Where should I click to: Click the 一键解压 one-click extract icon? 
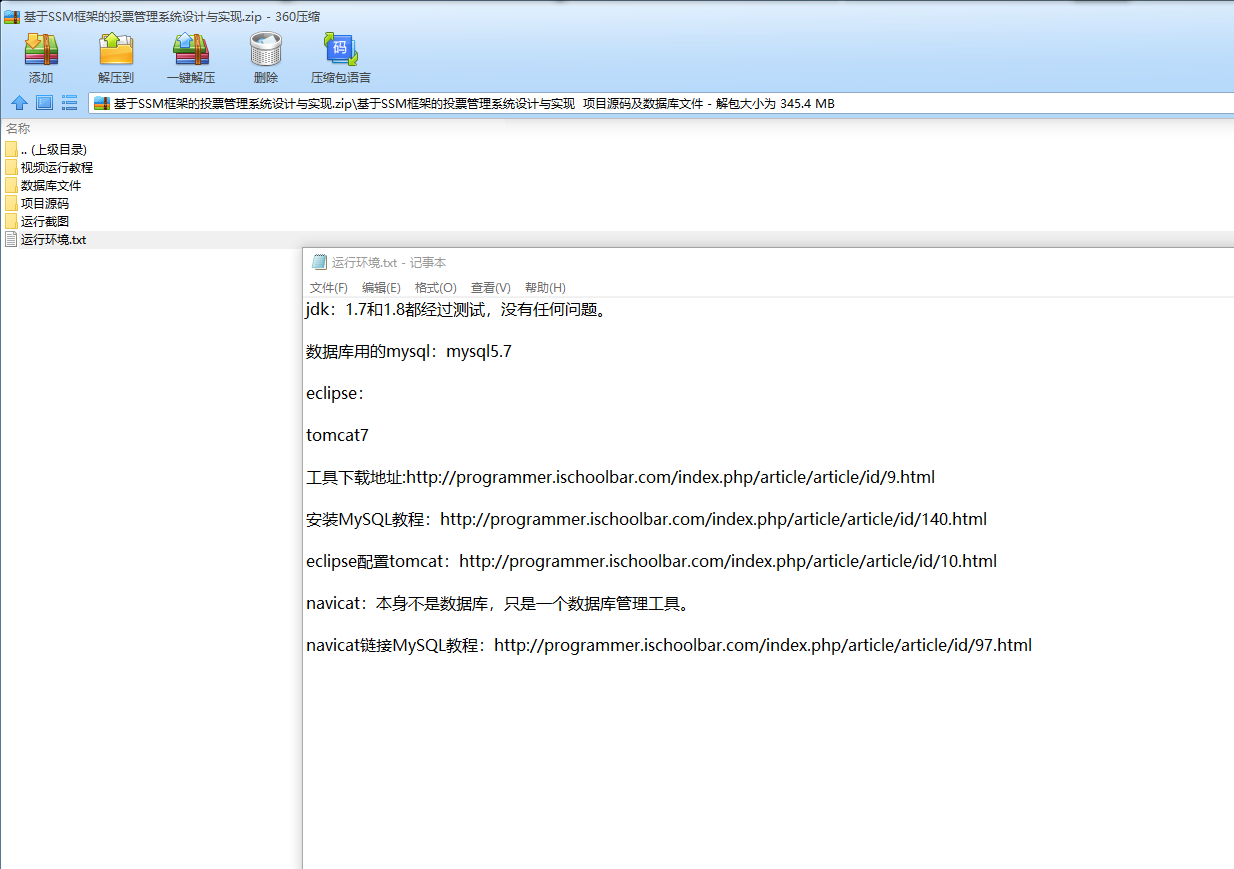pyautogui.click(x=191, y=49)
